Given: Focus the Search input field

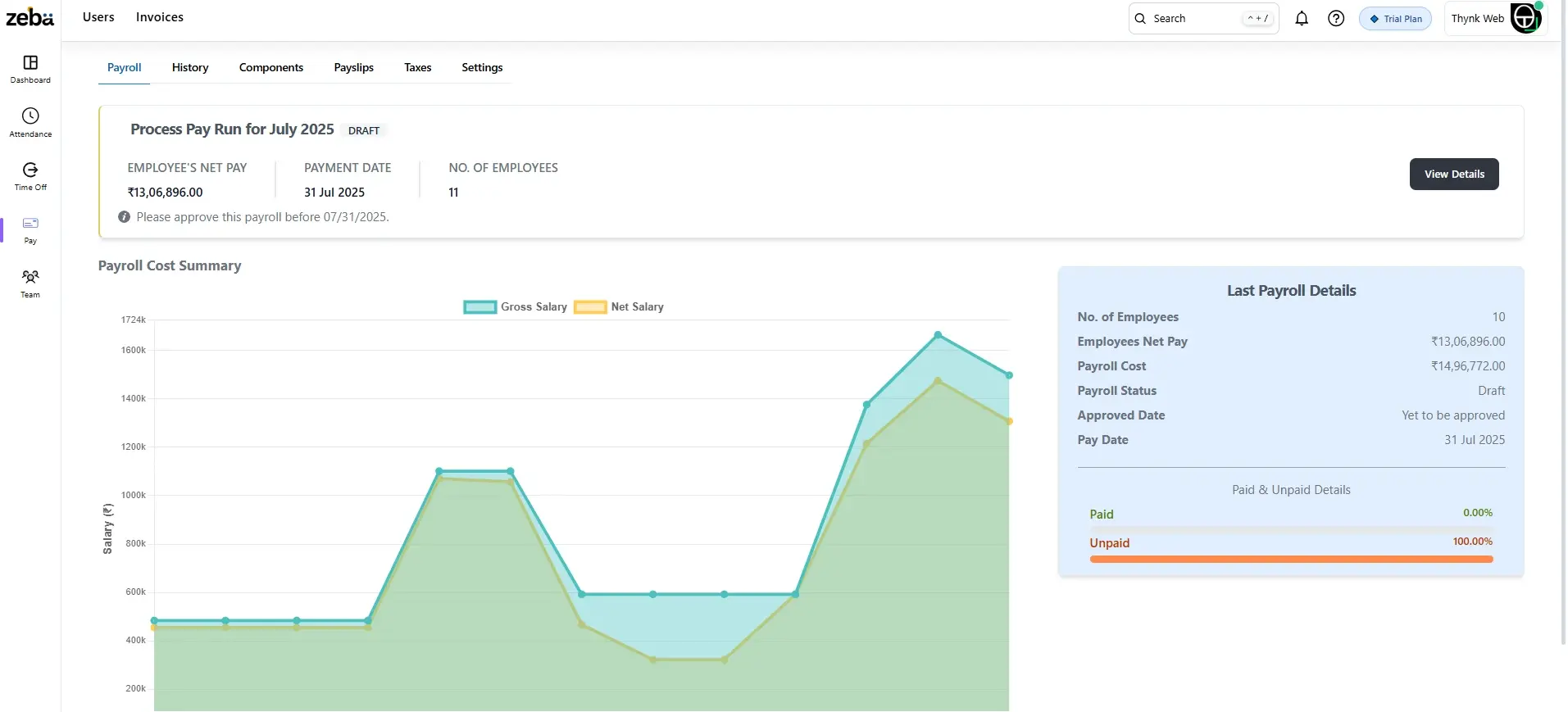Looking at the screenshot, I should tap(1203, 18).
